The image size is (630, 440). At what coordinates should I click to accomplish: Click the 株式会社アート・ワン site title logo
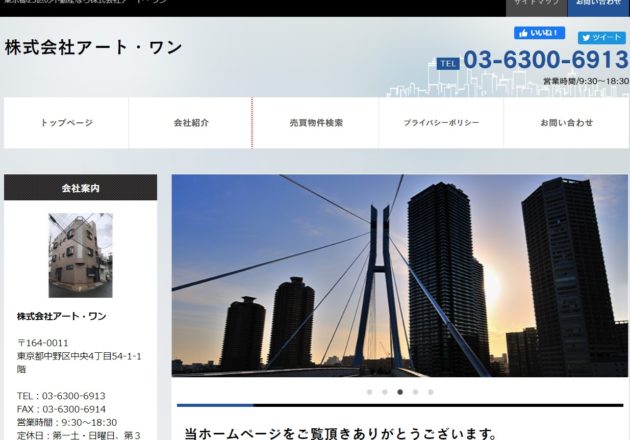[x=93, y=47]
